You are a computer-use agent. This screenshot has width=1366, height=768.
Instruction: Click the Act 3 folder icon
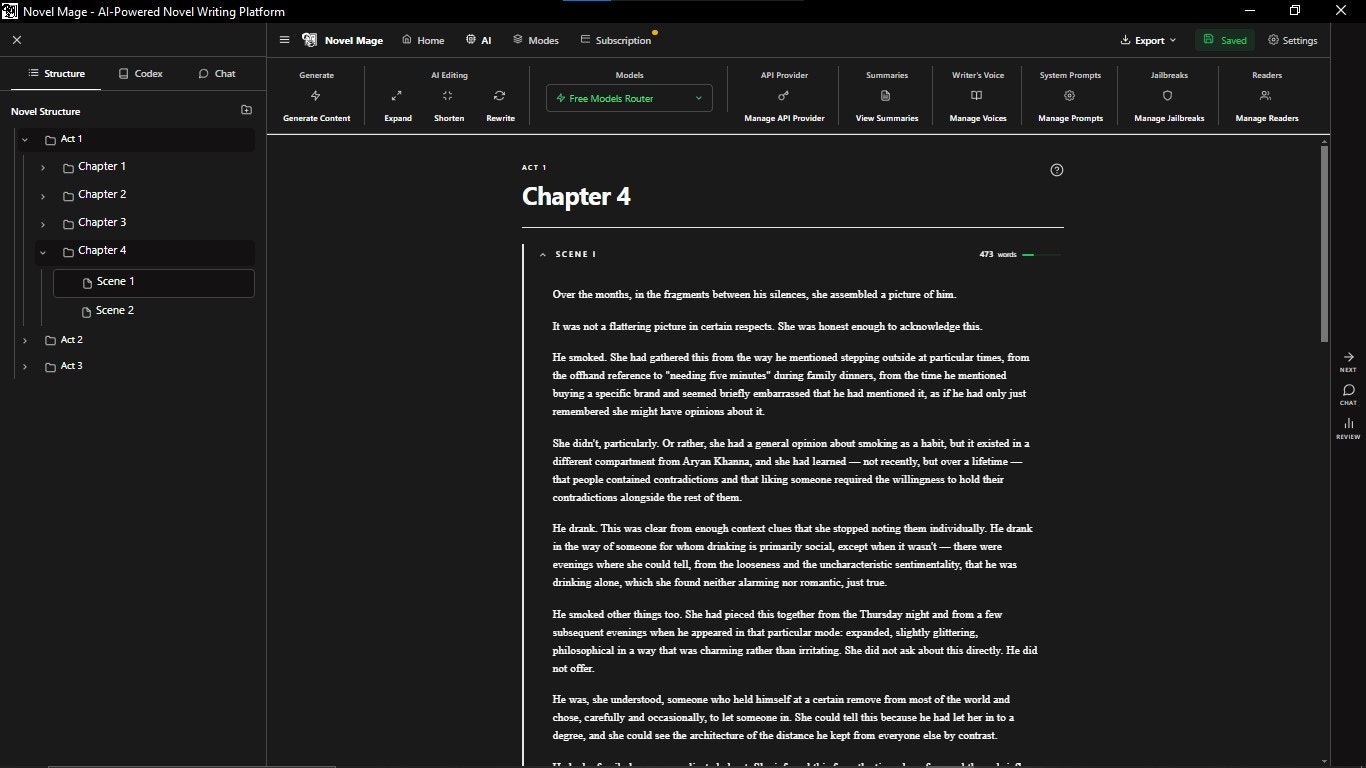(50, 367)
